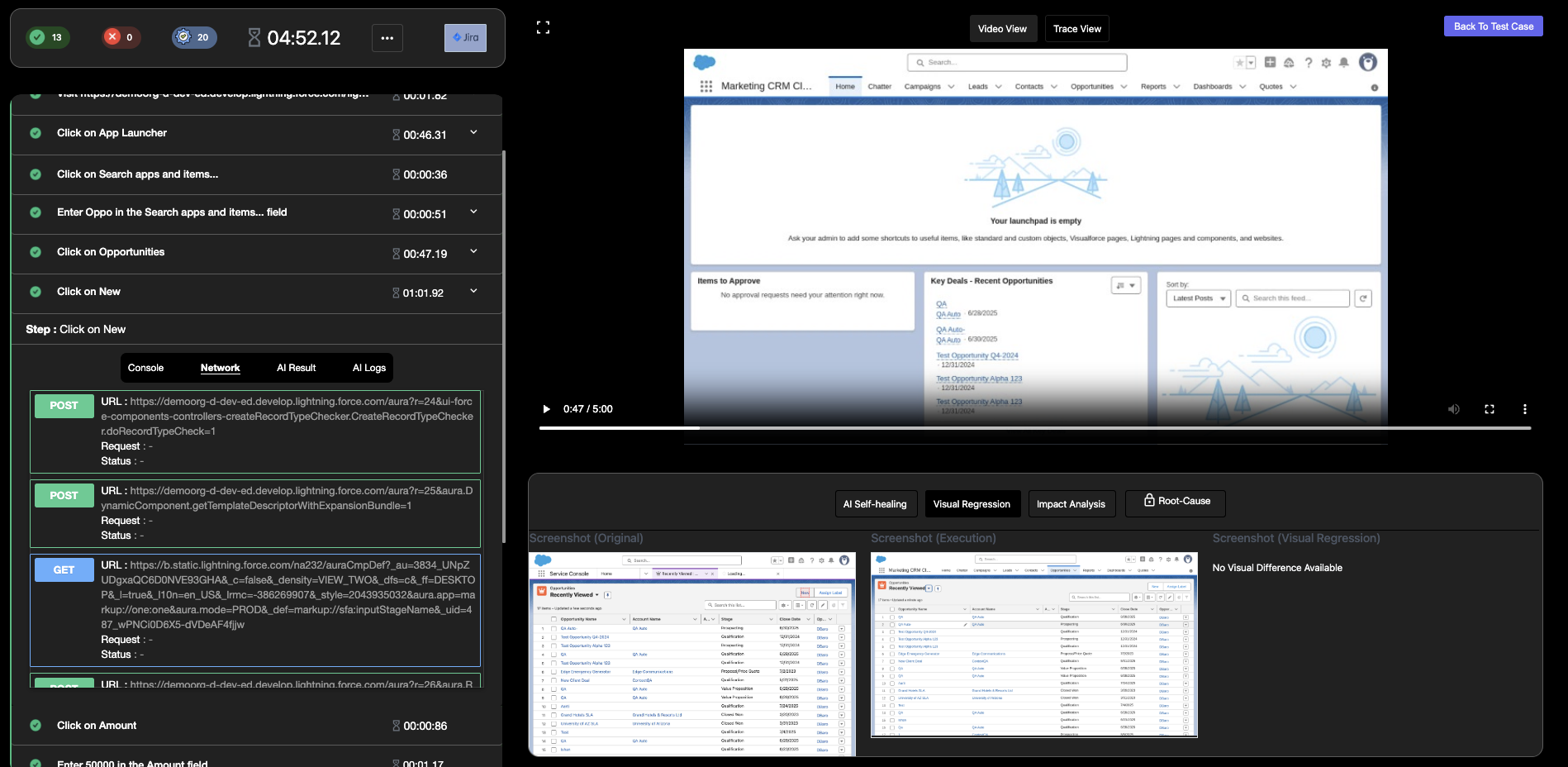Switch to Trace View

point(1076,29)
